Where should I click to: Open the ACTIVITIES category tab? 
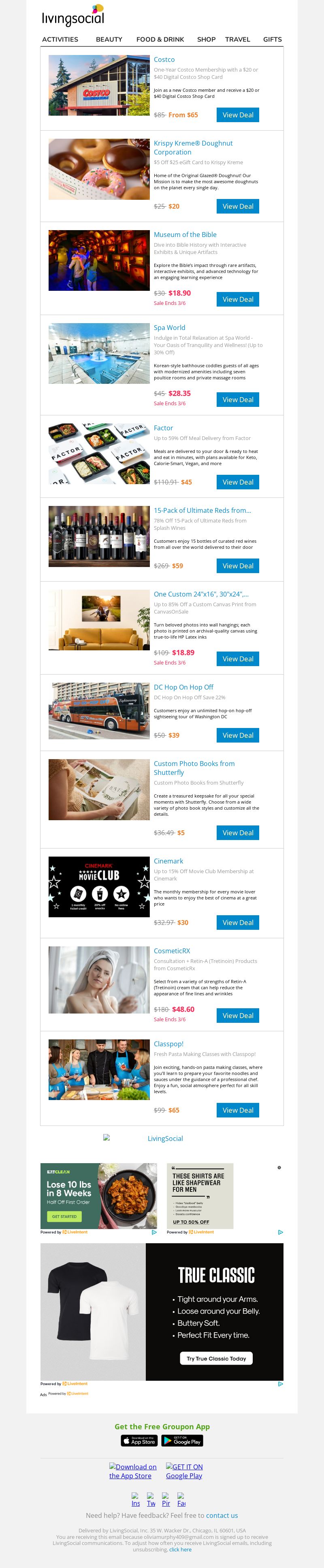60,39
